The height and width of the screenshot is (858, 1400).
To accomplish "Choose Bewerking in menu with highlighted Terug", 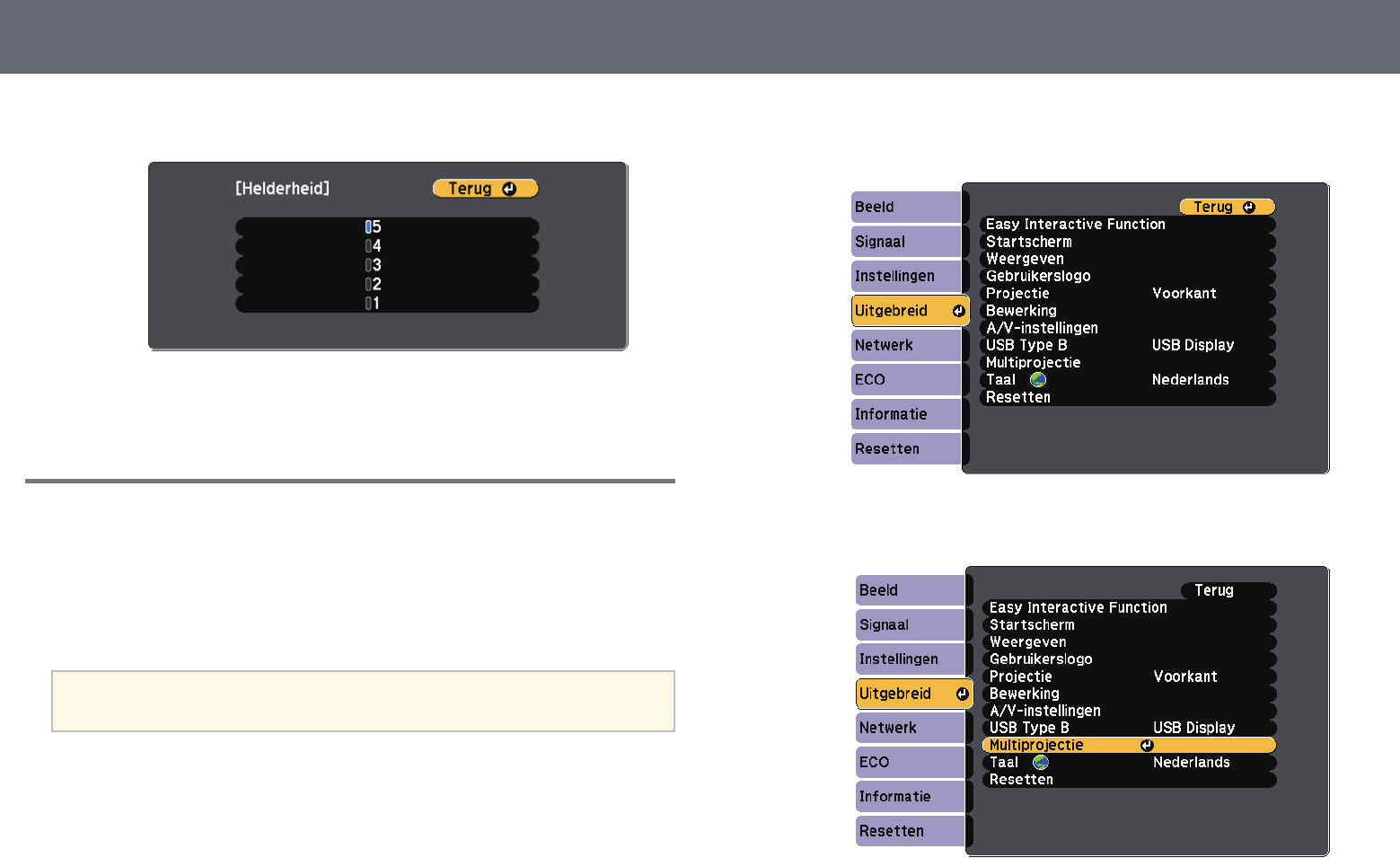I will click(x=1127, y=311).
